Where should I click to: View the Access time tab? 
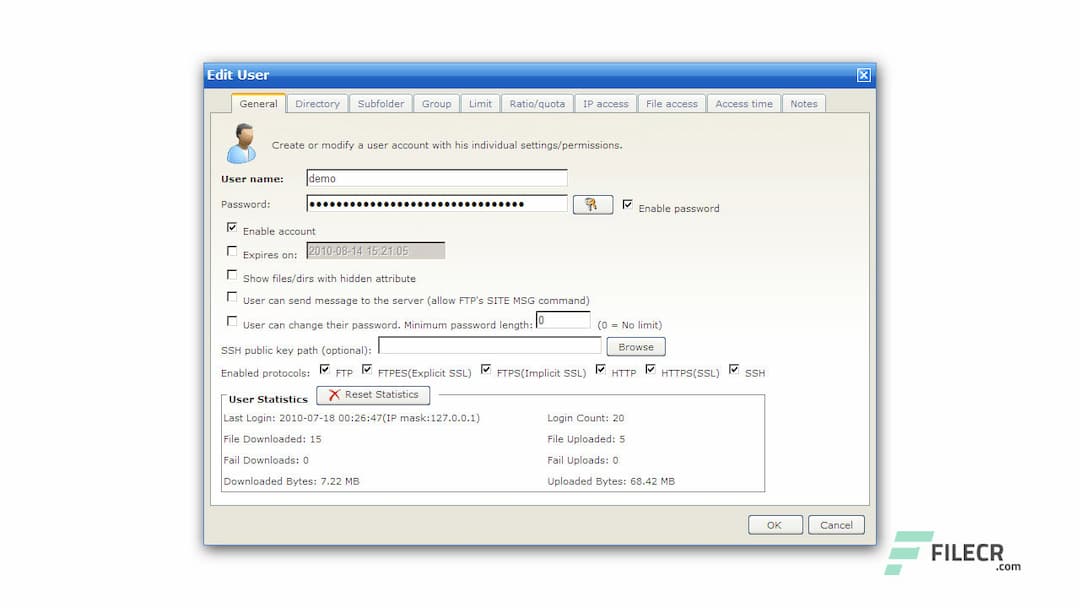coord(744,103)
